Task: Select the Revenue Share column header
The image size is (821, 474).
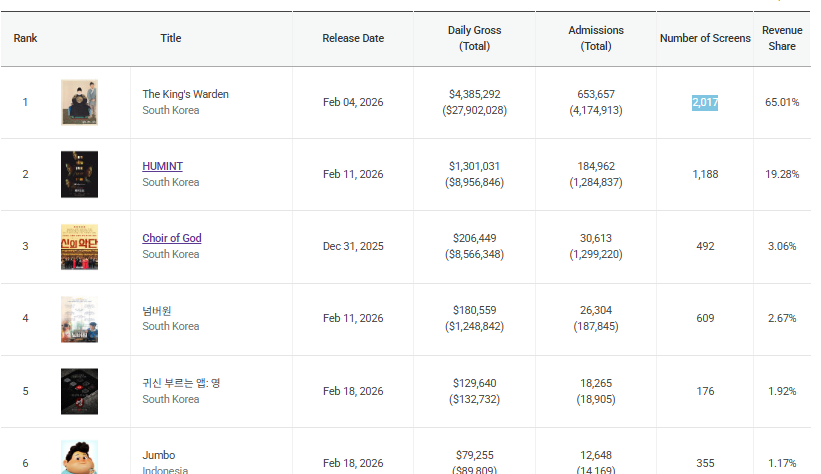Action: click(782, 38)
